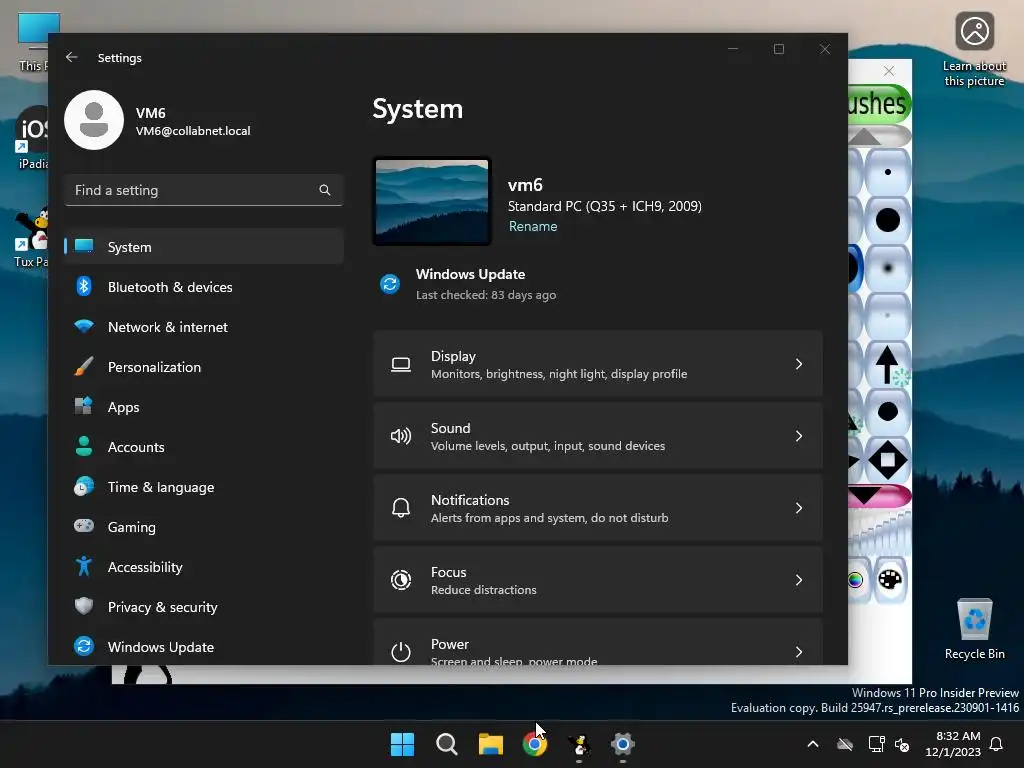
Task: Open the Display settings row
Action: [598, 364]
